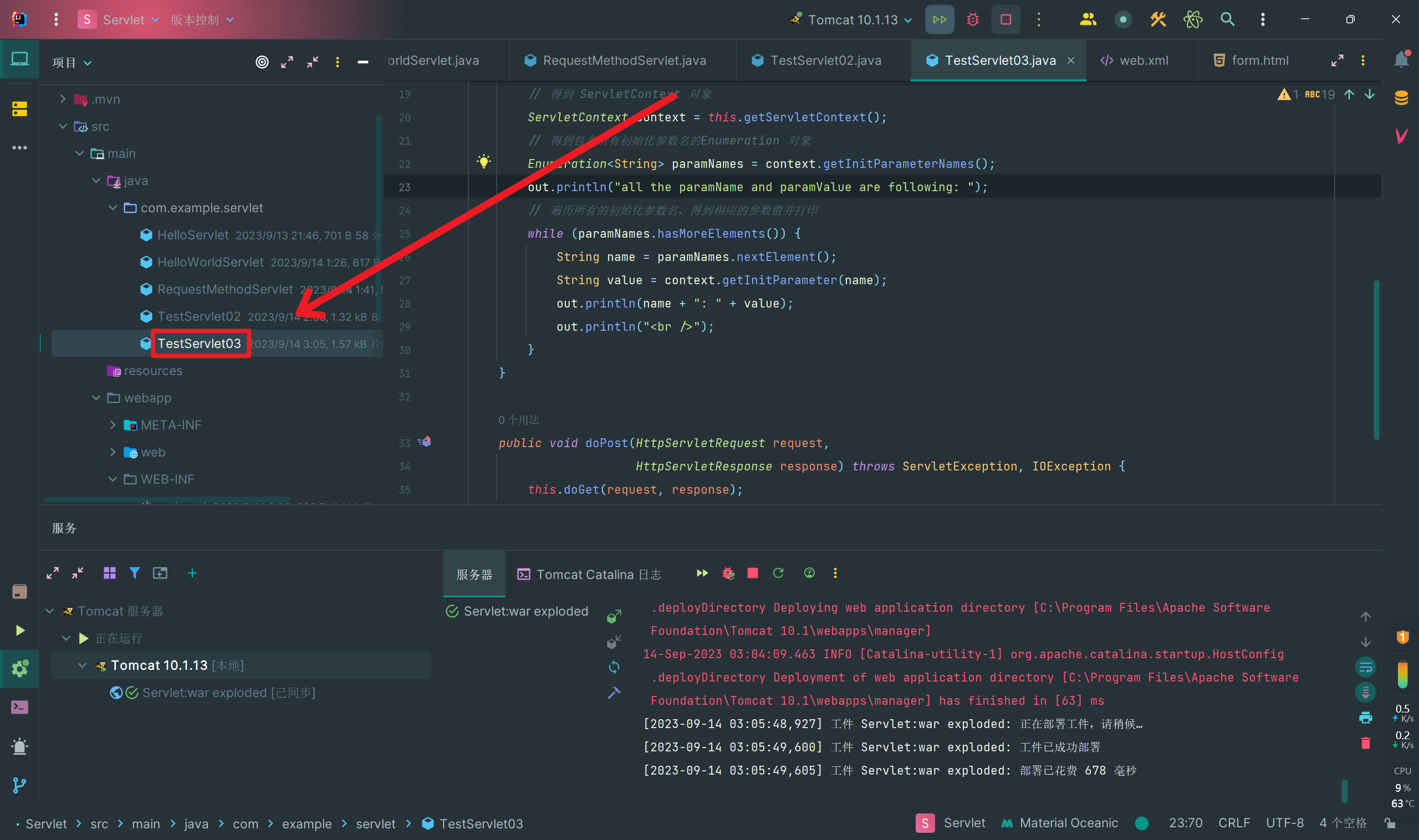Toggle soft-wrap in console output

click(x=1365, y=667)
